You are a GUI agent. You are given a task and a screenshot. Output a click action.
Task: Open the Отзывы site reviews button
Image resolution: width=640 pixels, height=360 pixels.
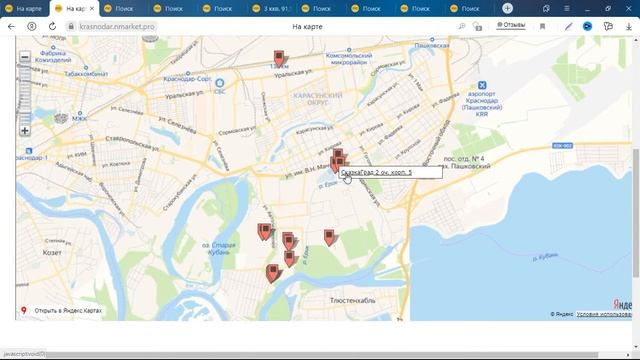pyautogui.click(x=511, y=25)
